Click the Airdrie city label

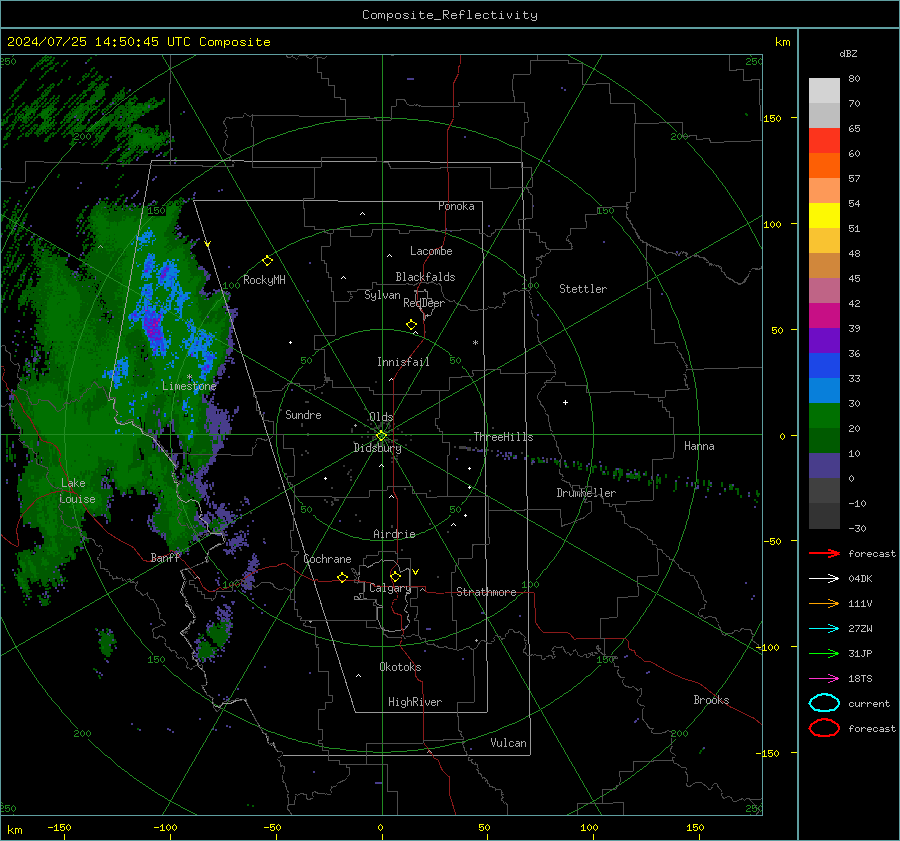(394, 534)
